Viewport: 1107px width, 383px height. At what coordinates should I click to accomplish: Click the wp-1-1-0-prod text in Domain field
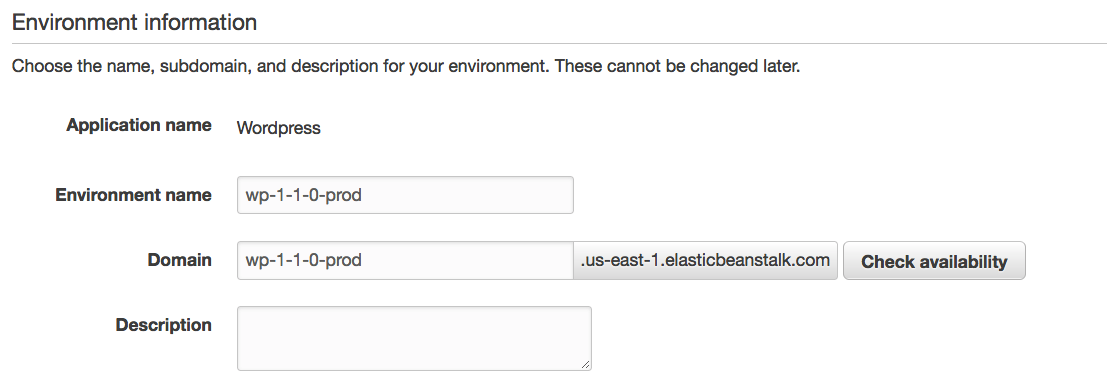click(x=304, y=260)
